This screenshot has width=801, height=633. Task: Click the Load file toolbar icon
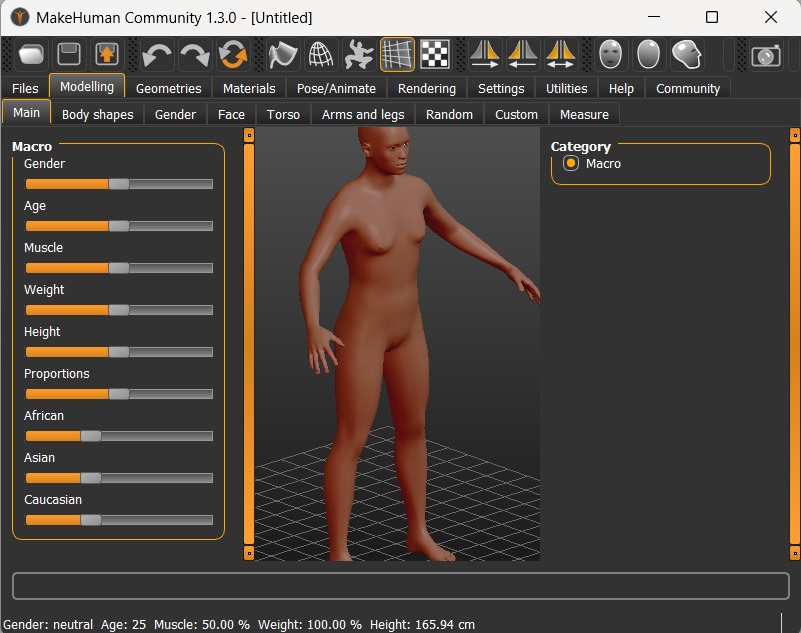tap(31, 54)
